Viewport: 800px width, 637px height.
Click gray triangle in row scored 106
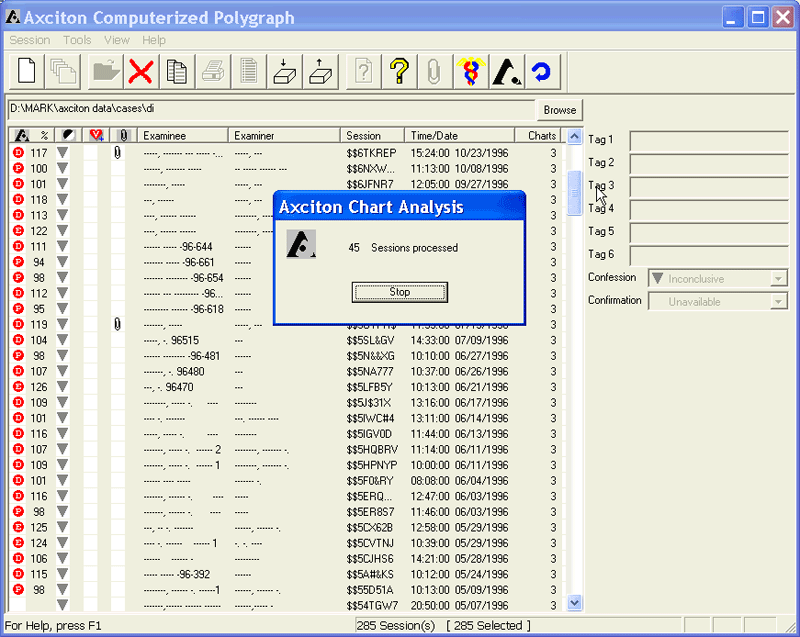(62, 558)
